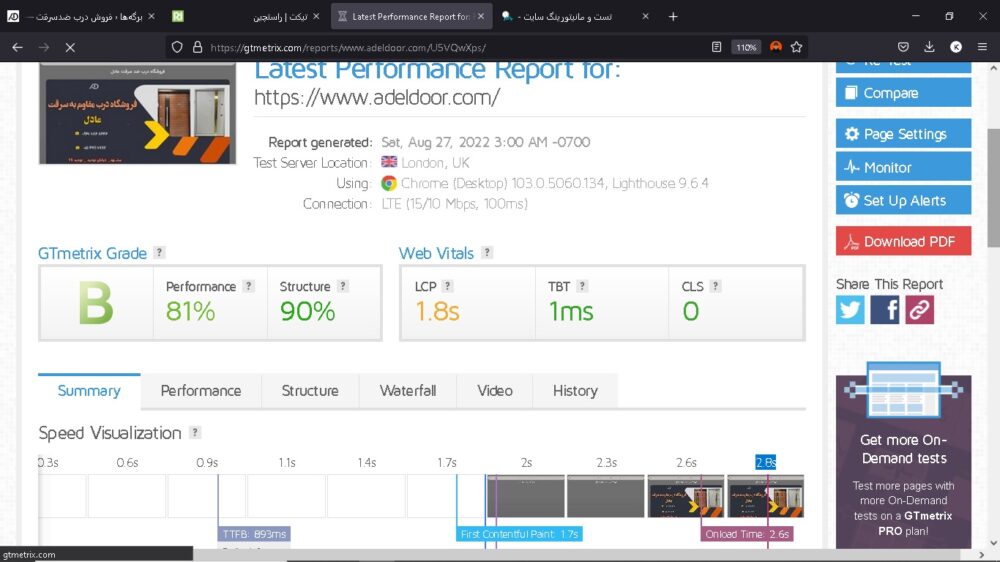Click help icon next to Web Vitals
1000x562 pixels.
(487, 253)
